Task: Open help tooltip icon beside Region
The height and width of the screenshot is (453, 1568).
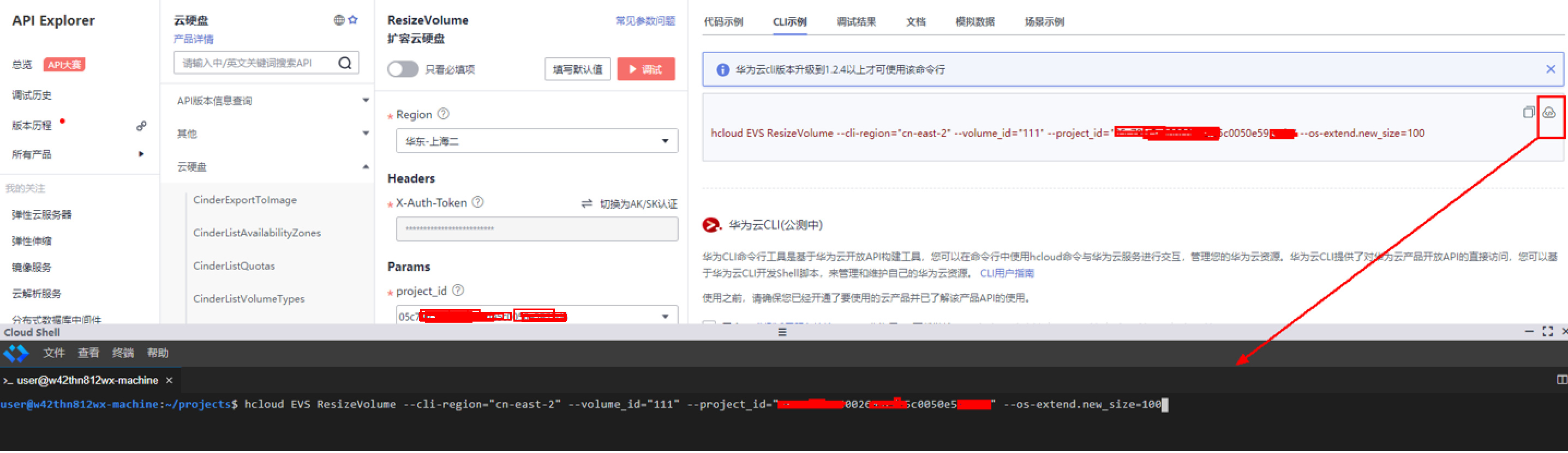Action: click(444, 114)
